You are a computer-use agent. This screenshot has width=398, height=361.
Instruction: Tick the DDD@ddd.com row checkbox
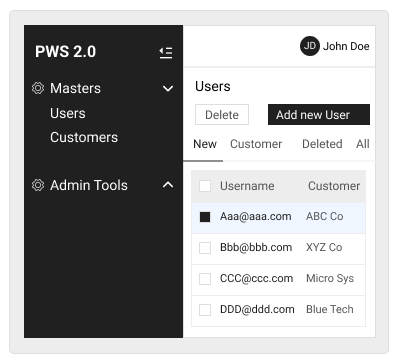click(205, 310)
